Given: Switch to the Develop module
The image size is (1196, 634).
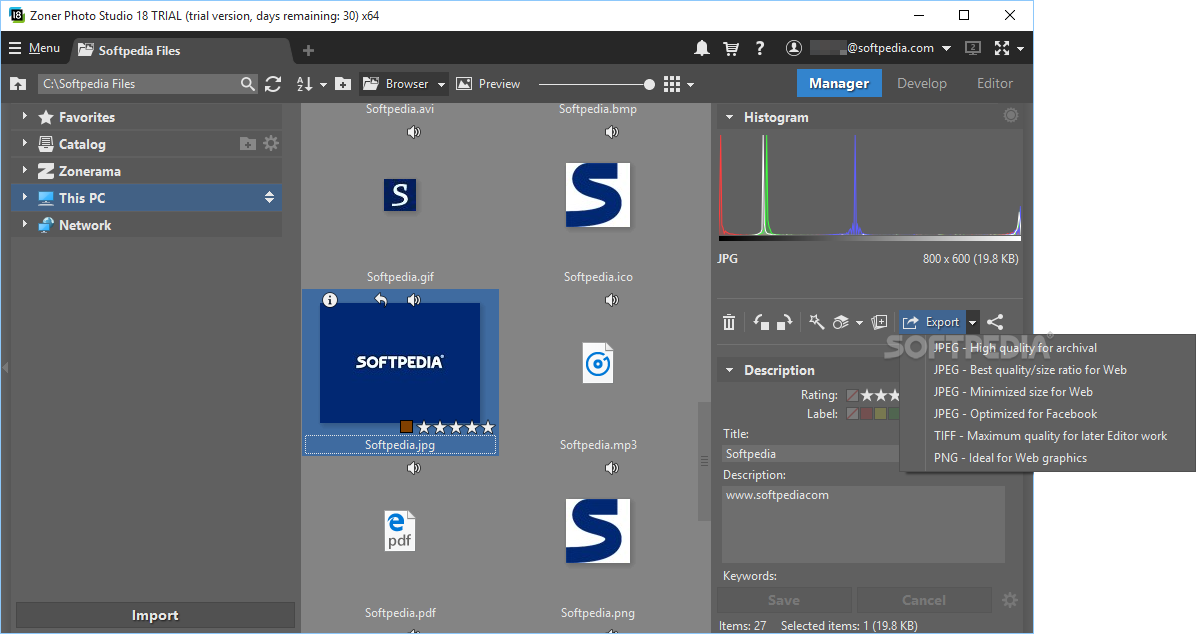Looking at the screenshot, I should coord(921,83).
